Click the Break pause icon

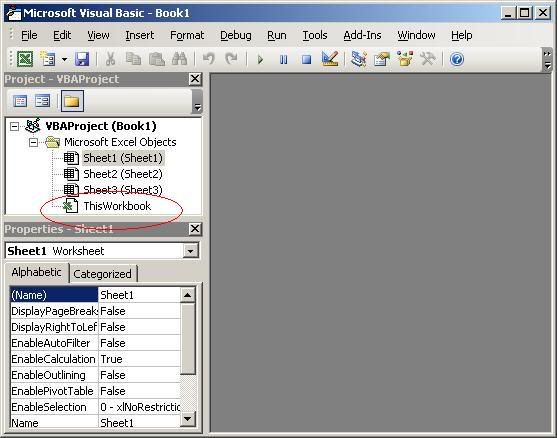(x=283, y=59)
